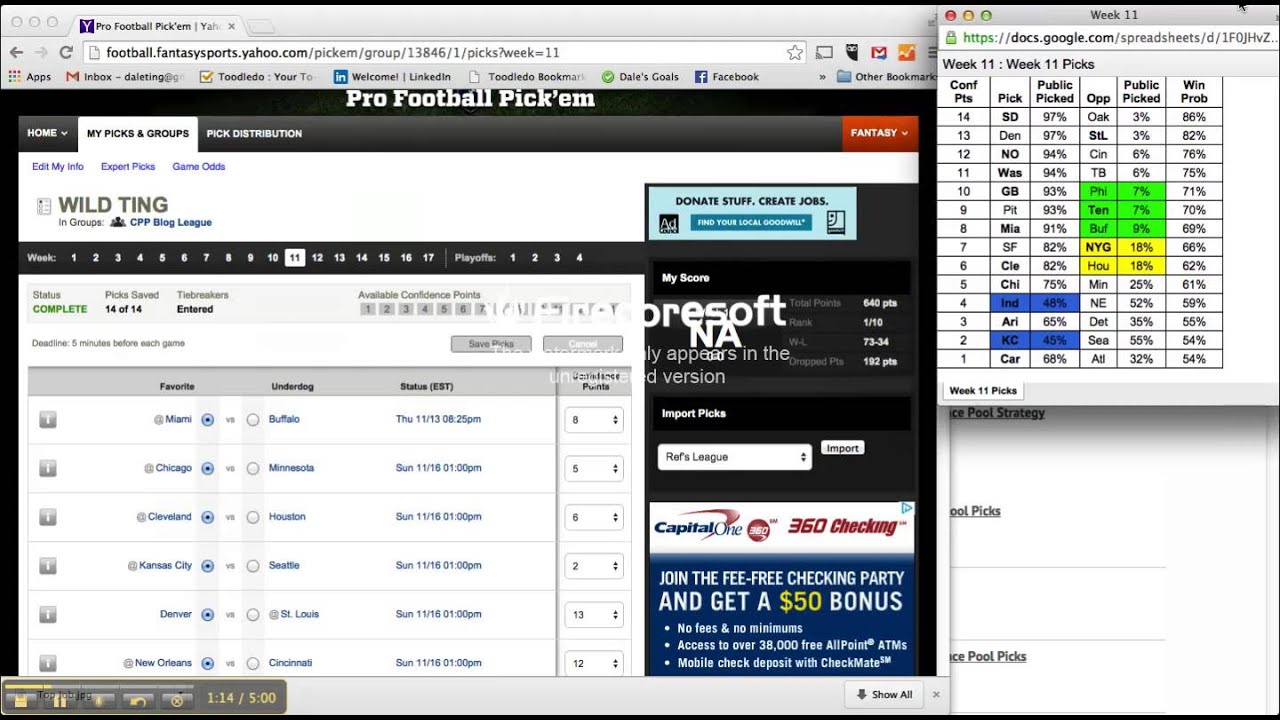1280x720 pixels.
Task: Change Cleveland confidence points dropdown
Action: (x=594, y=517)
